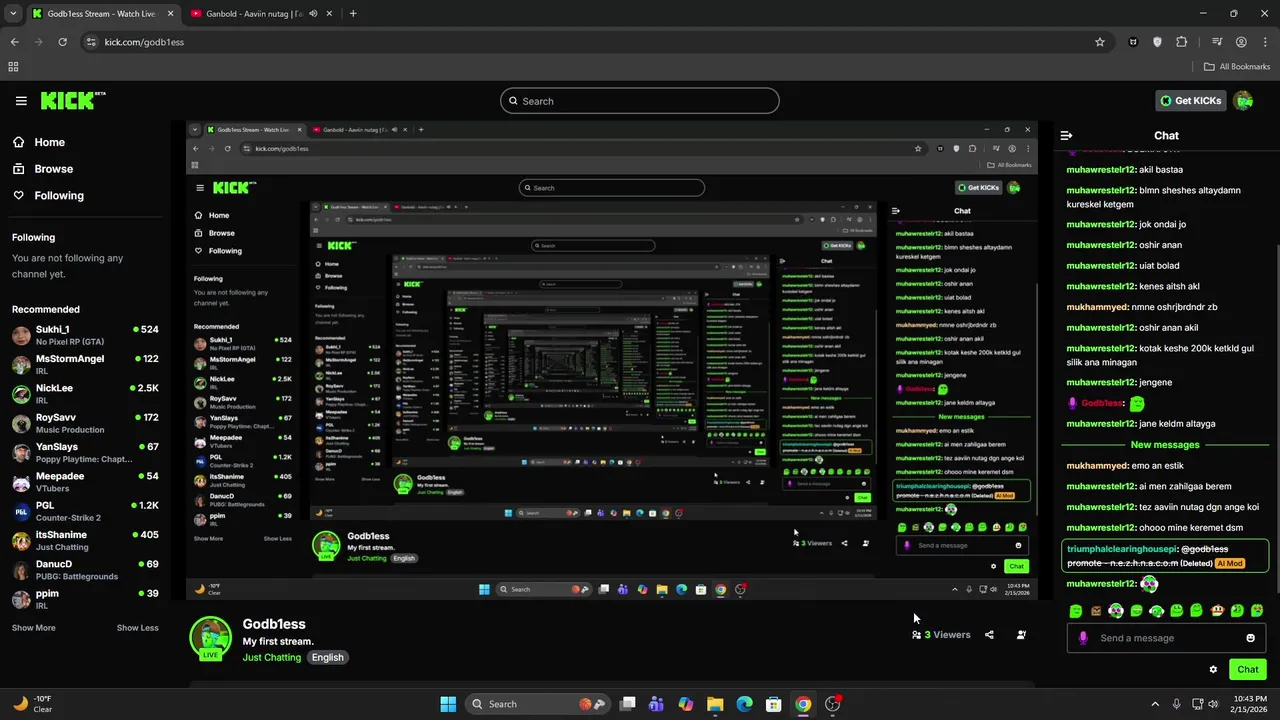Toggle the system tray microphone icon
This screenshot has width=1280, height=720.
click(1176, 704)
